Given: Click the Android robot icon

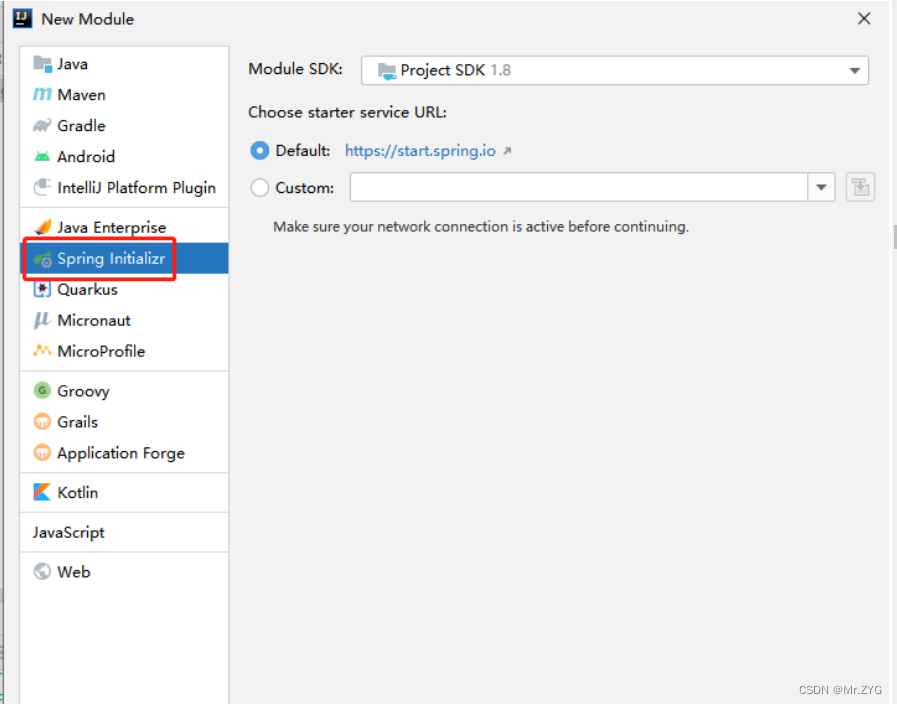Looking at the screenshot, I should [x=42, y=156].
